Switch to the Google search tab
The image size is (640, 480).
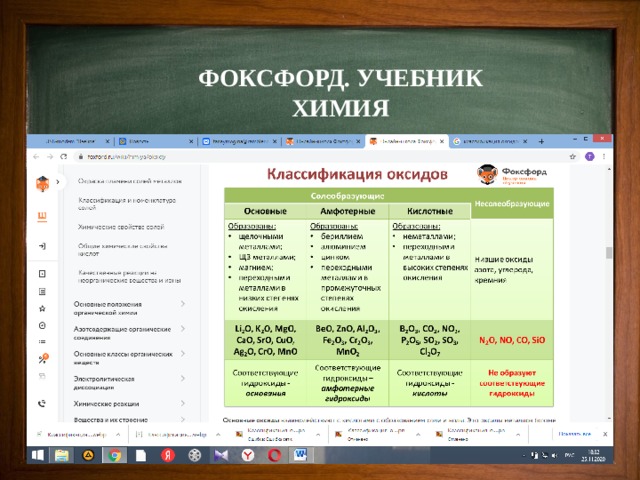490,142
